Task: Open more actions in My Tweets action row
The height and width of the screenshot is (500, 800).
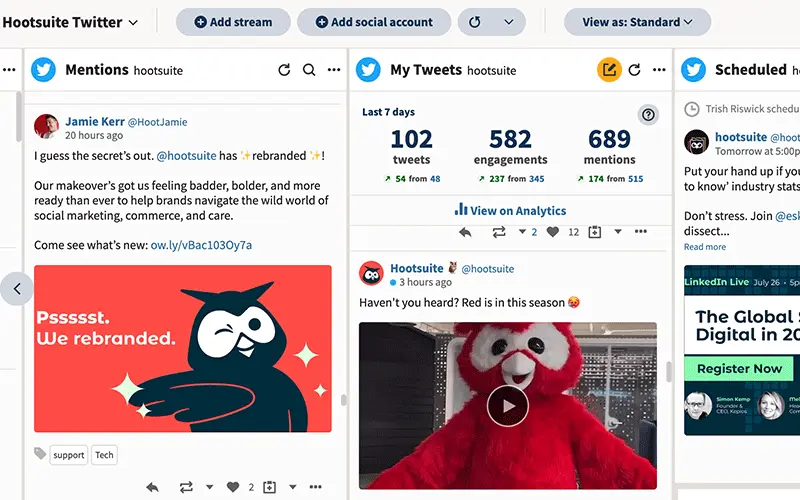Action: pos(641,232)
